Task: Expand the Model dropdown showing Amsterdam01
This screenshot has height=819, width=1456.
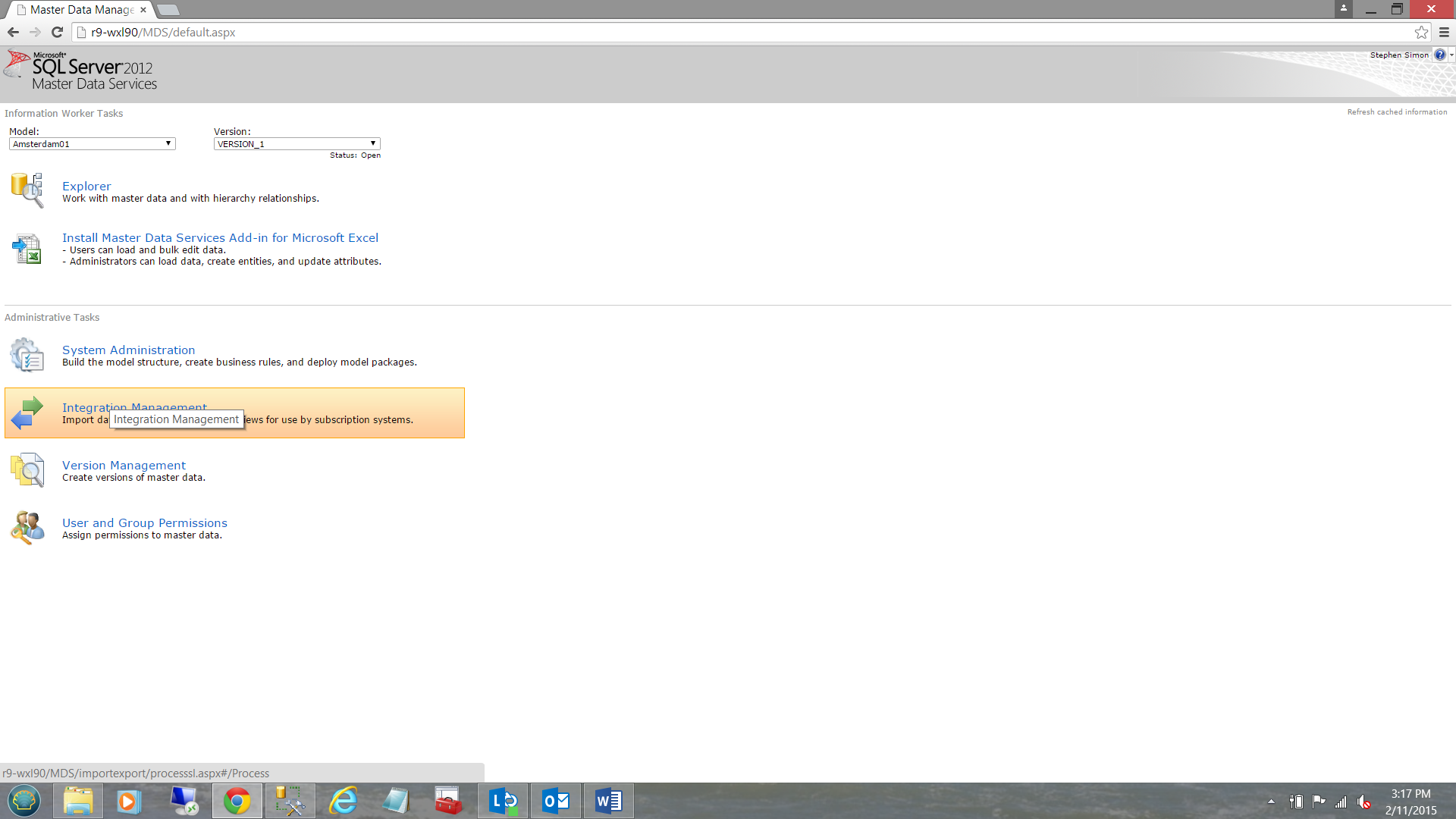Action: [x=92, y=143]
